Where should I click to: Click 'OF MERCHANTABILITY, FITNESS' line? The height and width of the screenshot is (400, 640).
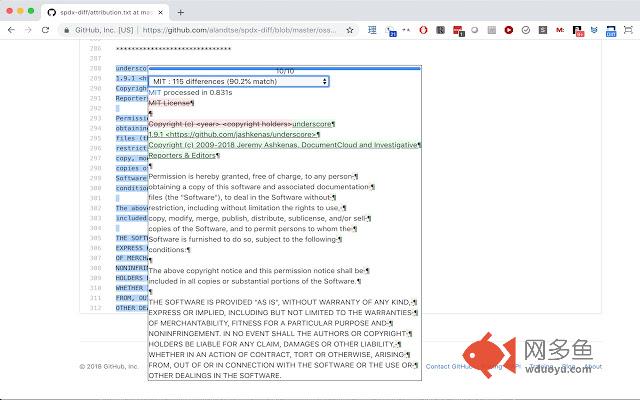(x=268, y=323)
